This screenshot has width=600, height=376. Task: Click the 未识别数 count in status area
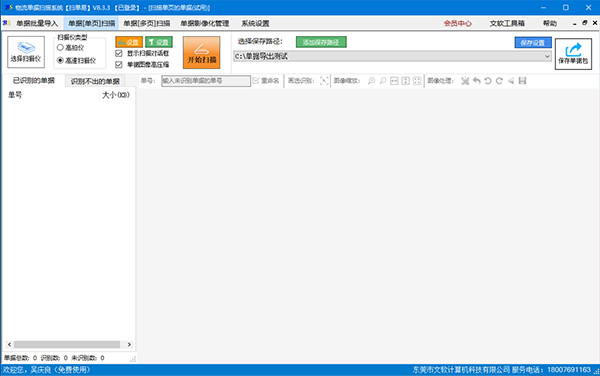coord(88,358)
